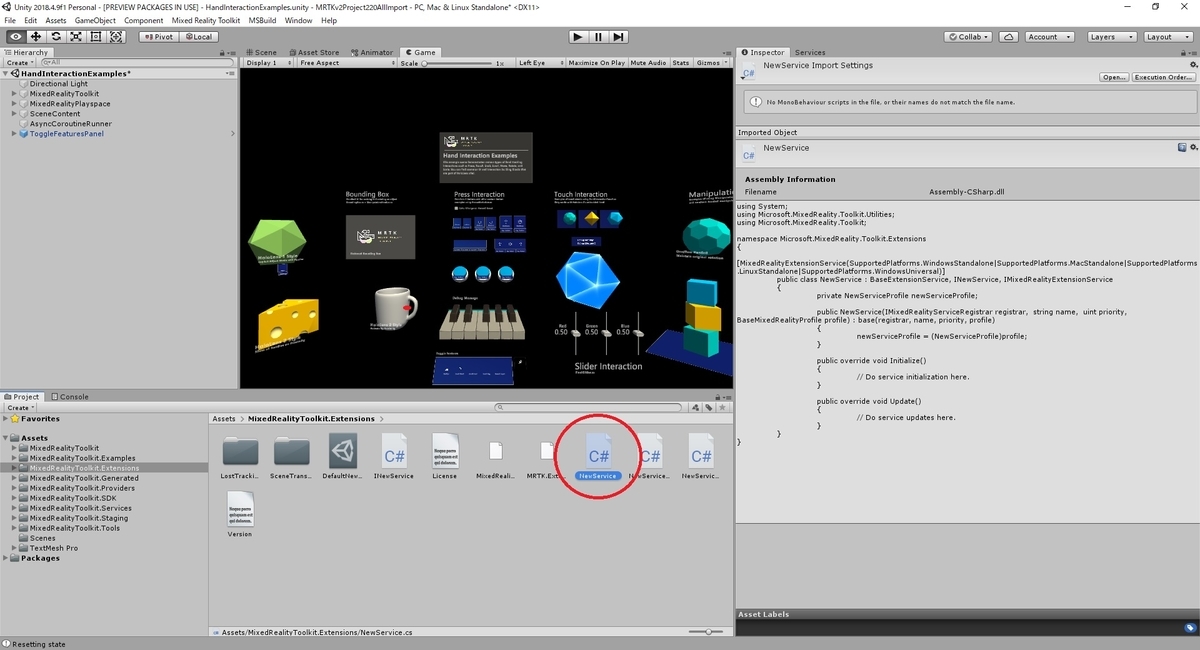
Task: Toggle Mute Audio in Game view
Action: tap(648, 63)
